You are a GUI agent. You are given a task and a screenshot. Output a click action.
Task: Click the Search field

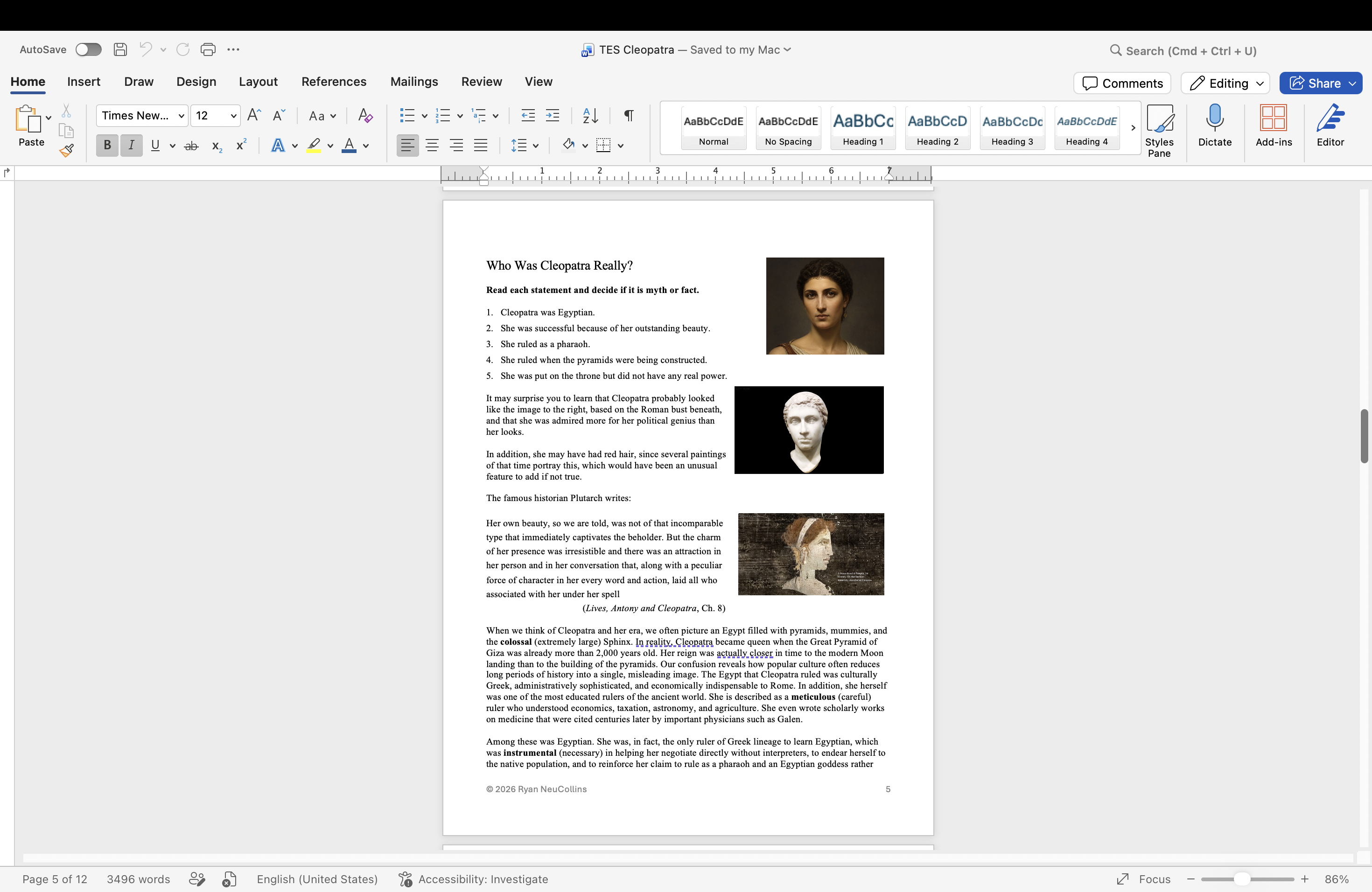1183,51
